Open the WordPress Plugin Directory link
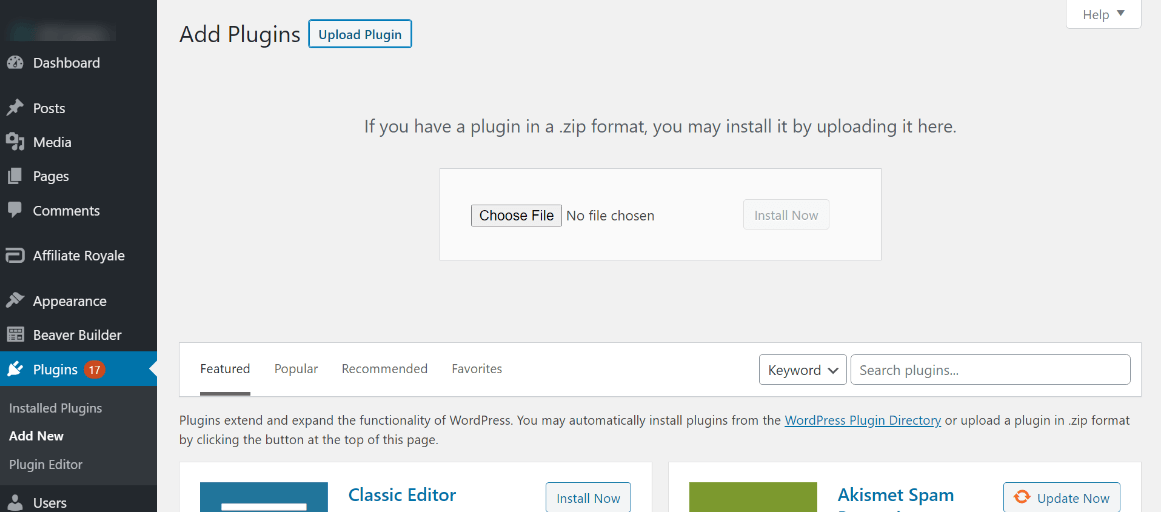1161x512 pixels. pos(863,420)
